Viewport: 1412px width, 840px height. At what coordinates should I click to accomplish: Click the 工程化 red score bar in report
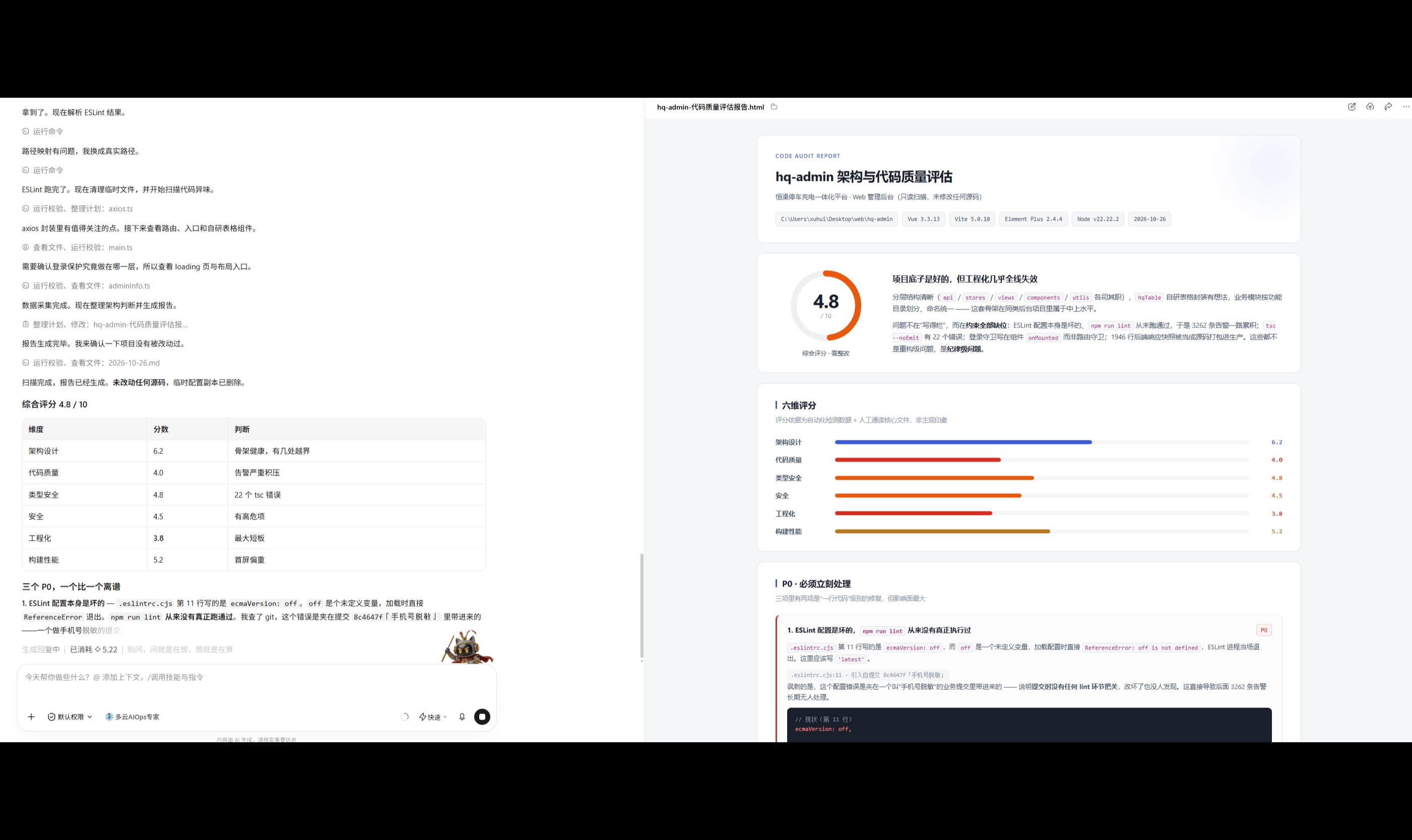click(x=914, y=513)
